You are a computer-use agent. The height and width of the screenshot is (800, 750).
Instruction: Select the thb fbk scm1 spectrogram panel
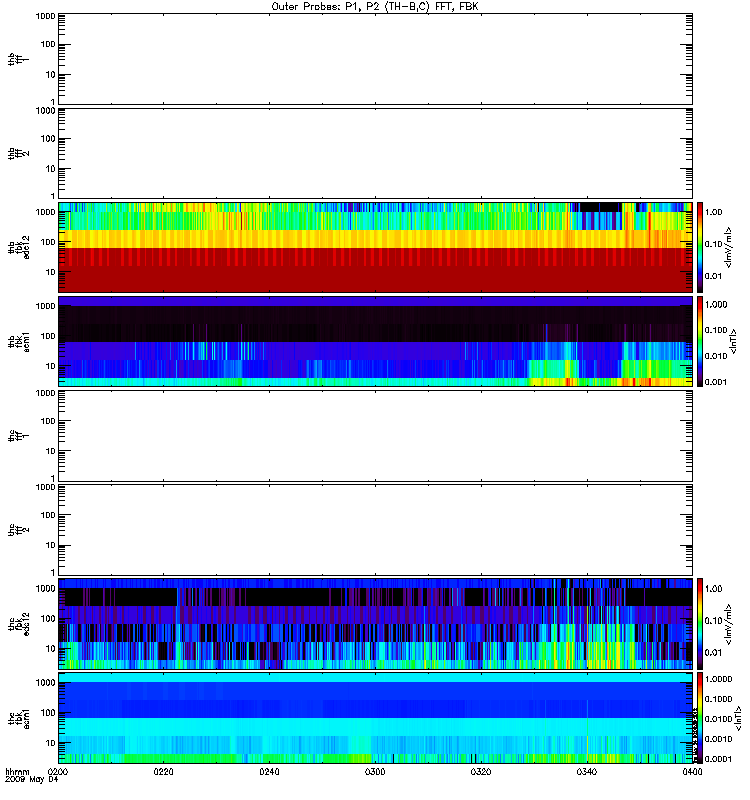pyautogui.click(x=375, y=341)
